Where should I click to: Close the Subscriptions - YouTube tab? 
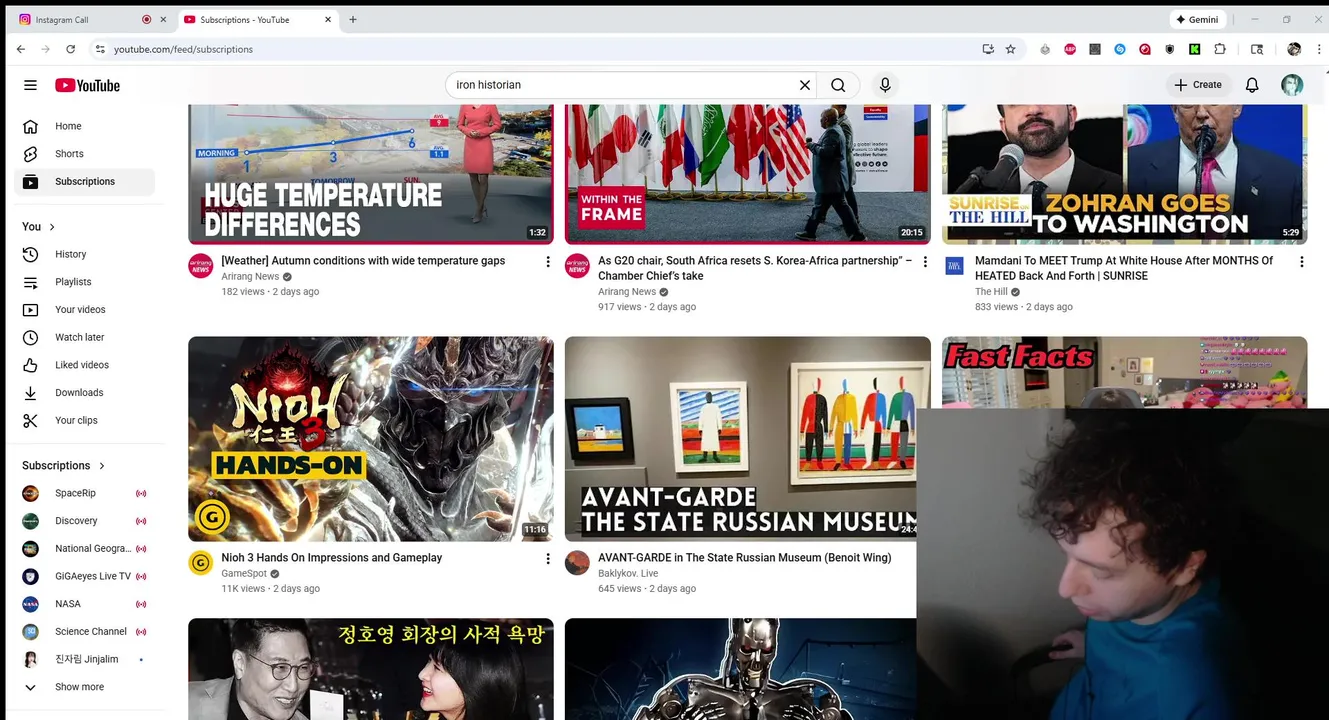click(x=328, y=20)
